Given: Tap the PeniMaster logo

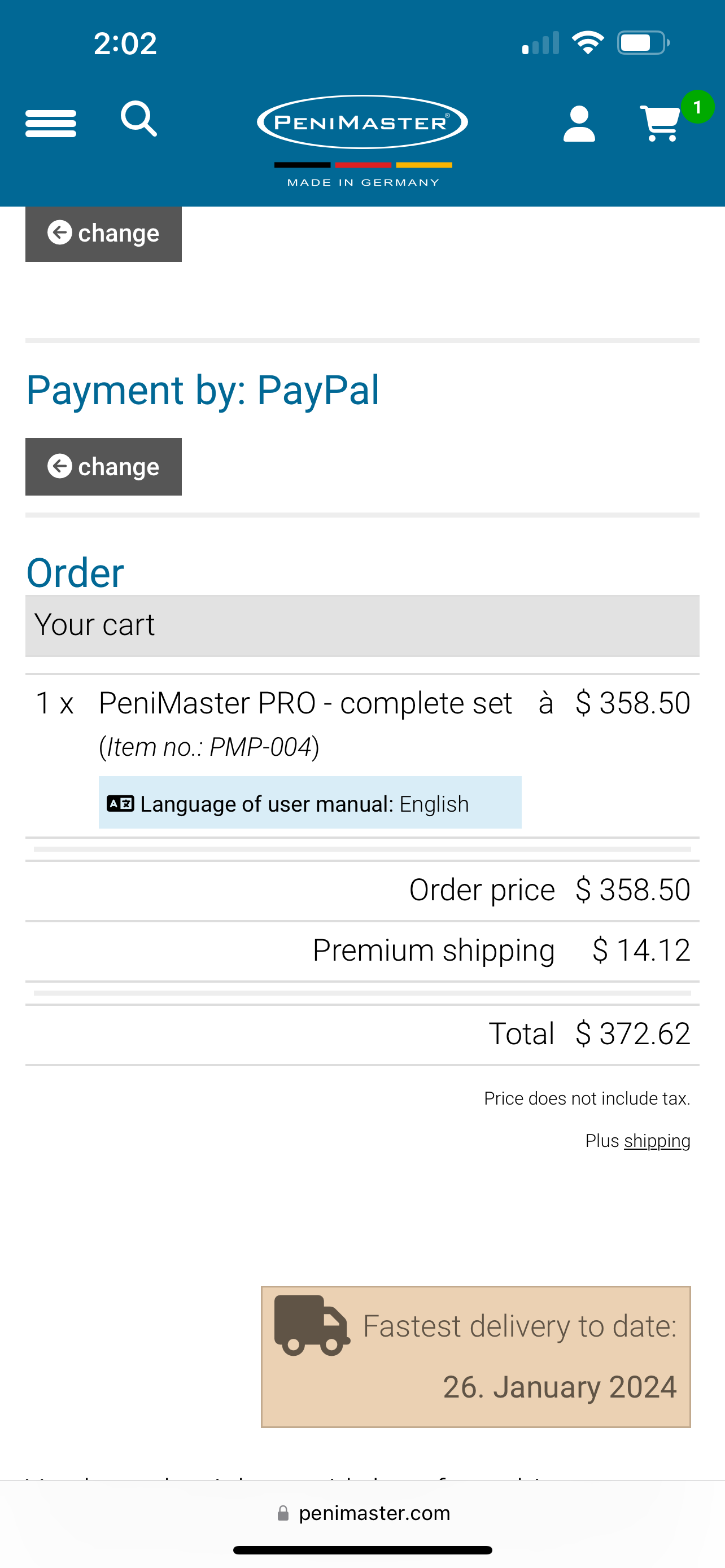Looking at the screenshot, I should [362, 122].
